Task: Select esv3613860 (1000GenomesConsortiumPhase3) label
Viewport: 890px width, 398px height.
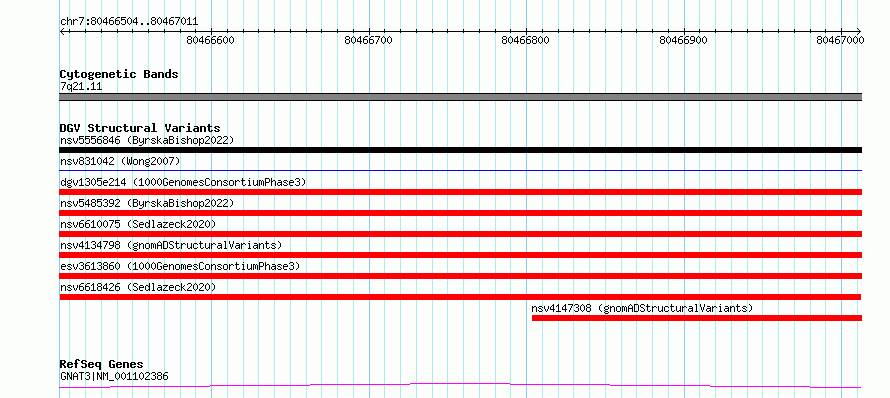Action: 180,266
